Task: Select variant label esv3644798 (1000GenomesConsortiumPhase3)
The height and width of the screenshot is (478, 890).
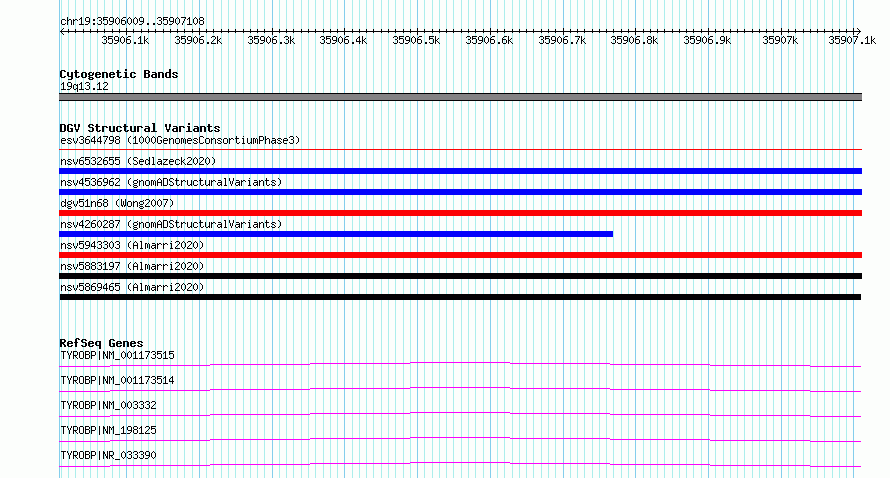Action: (x=180, y=140)
